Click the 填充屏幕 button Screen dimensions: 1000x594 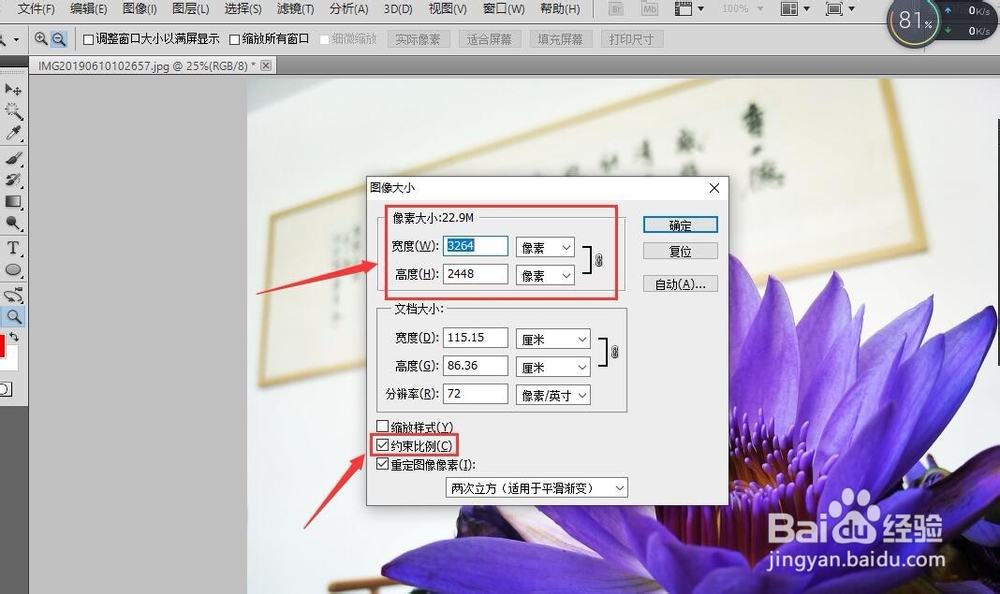coord(561,40)
